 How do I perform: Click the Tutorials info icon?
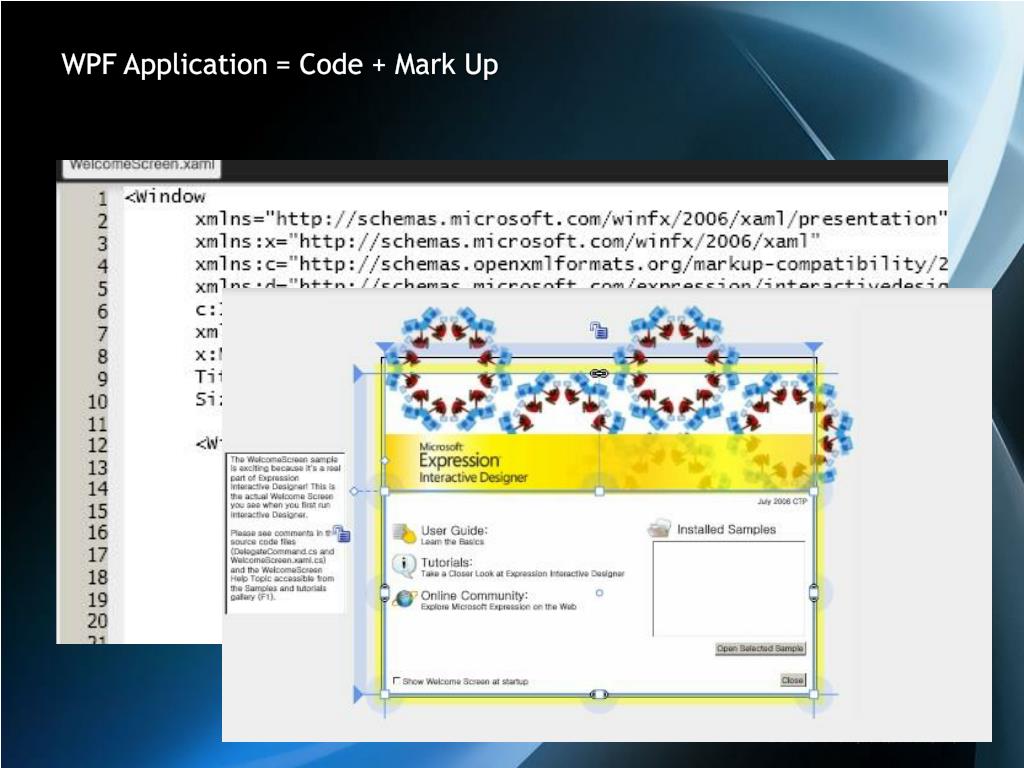coord(404,566)
